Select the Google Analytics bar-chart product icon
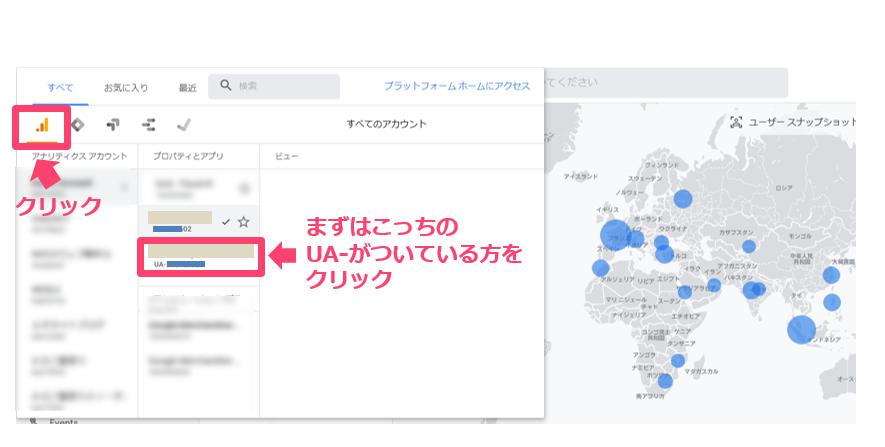 tap(42, 125)
